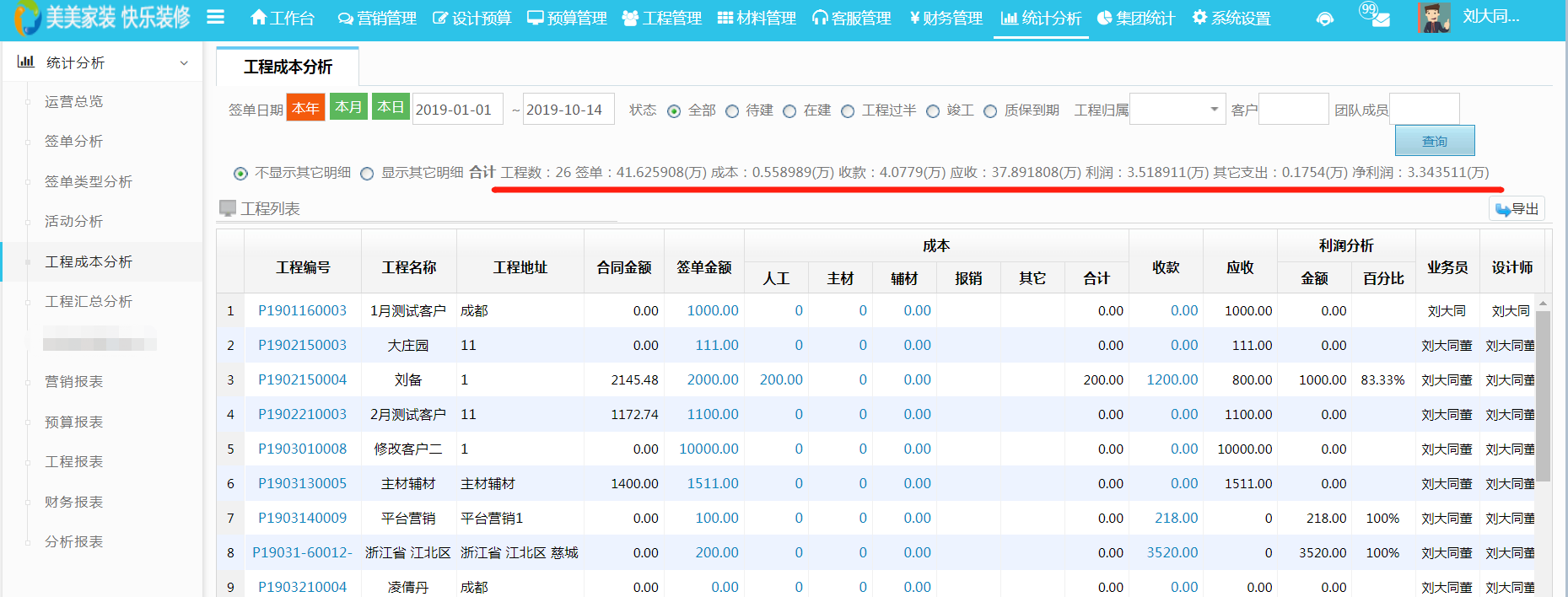The height and width of the screenshot is (597, 1568).
Task: Click the table vertical scrollbar
Action: pos(1543,396)
